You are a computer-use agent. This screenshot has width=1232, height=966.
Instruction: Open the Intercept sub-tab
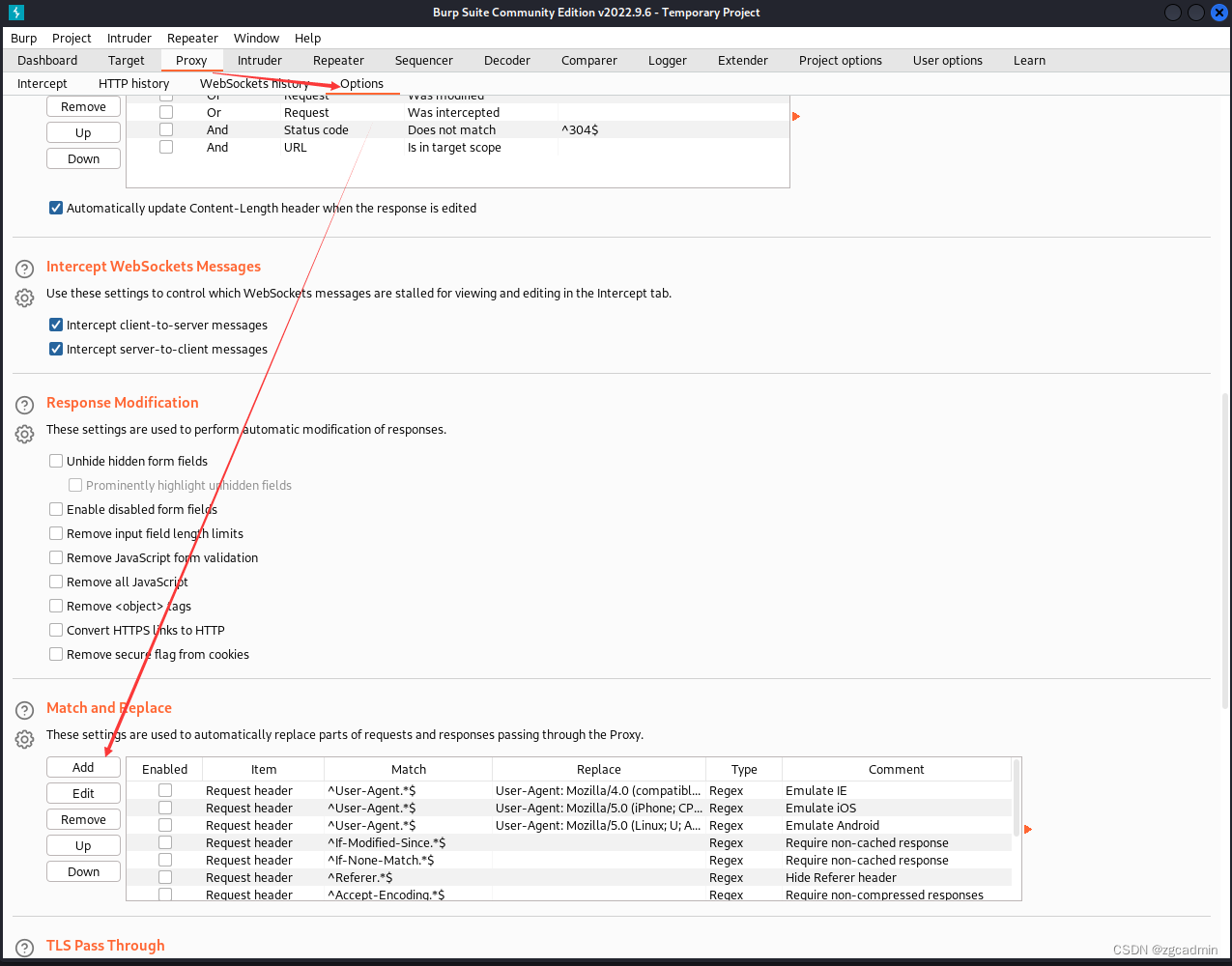(43, 83)
